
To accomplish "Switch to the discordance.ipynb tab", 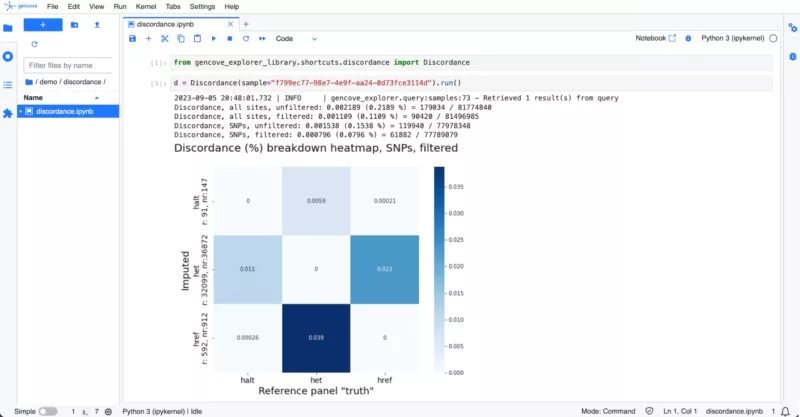I will tap(180, 23).
